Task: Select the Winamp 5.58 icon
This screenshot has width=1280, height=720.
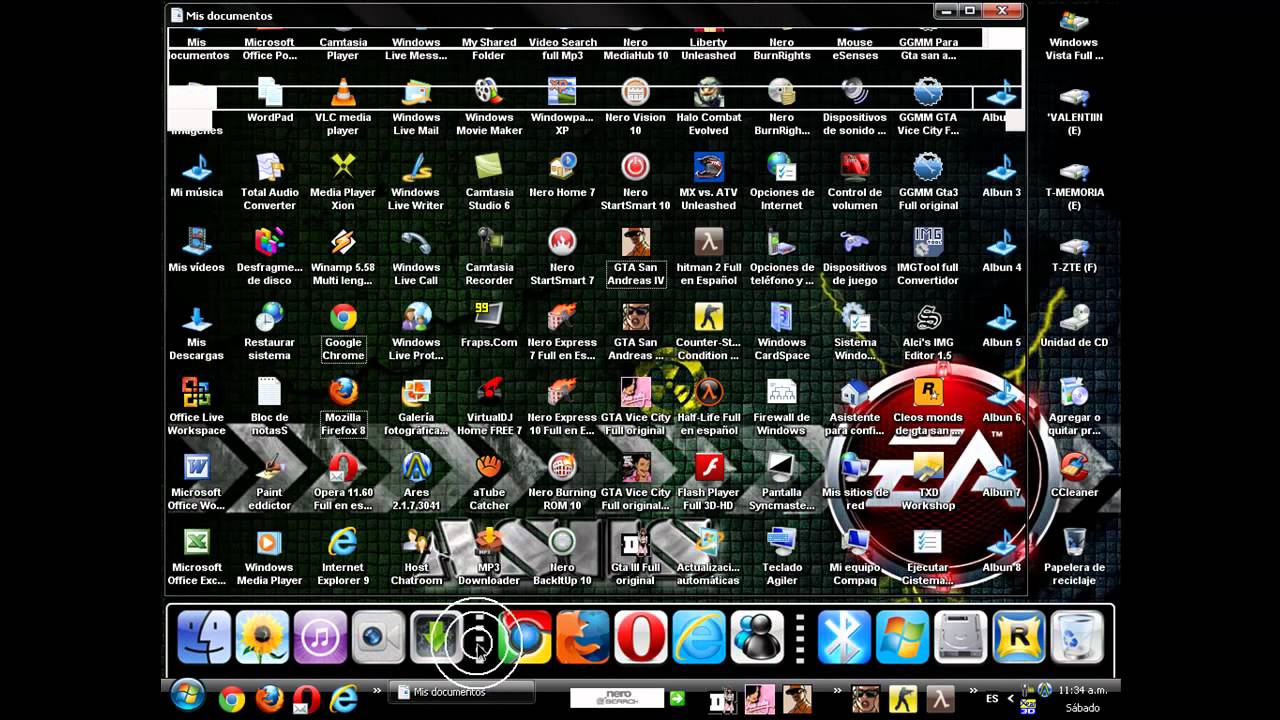Action: tap(343, 258)
